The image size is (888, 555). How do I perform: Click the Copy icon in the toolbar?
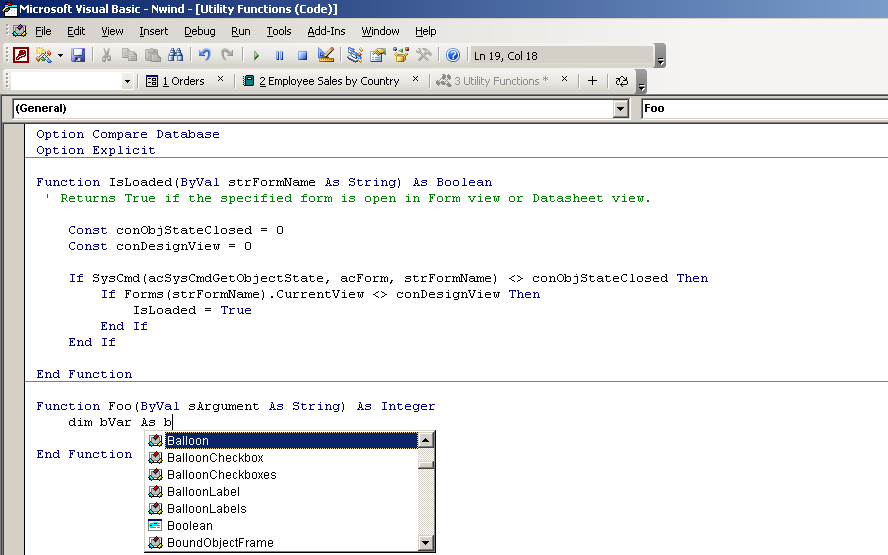click(x=129, y=55)
